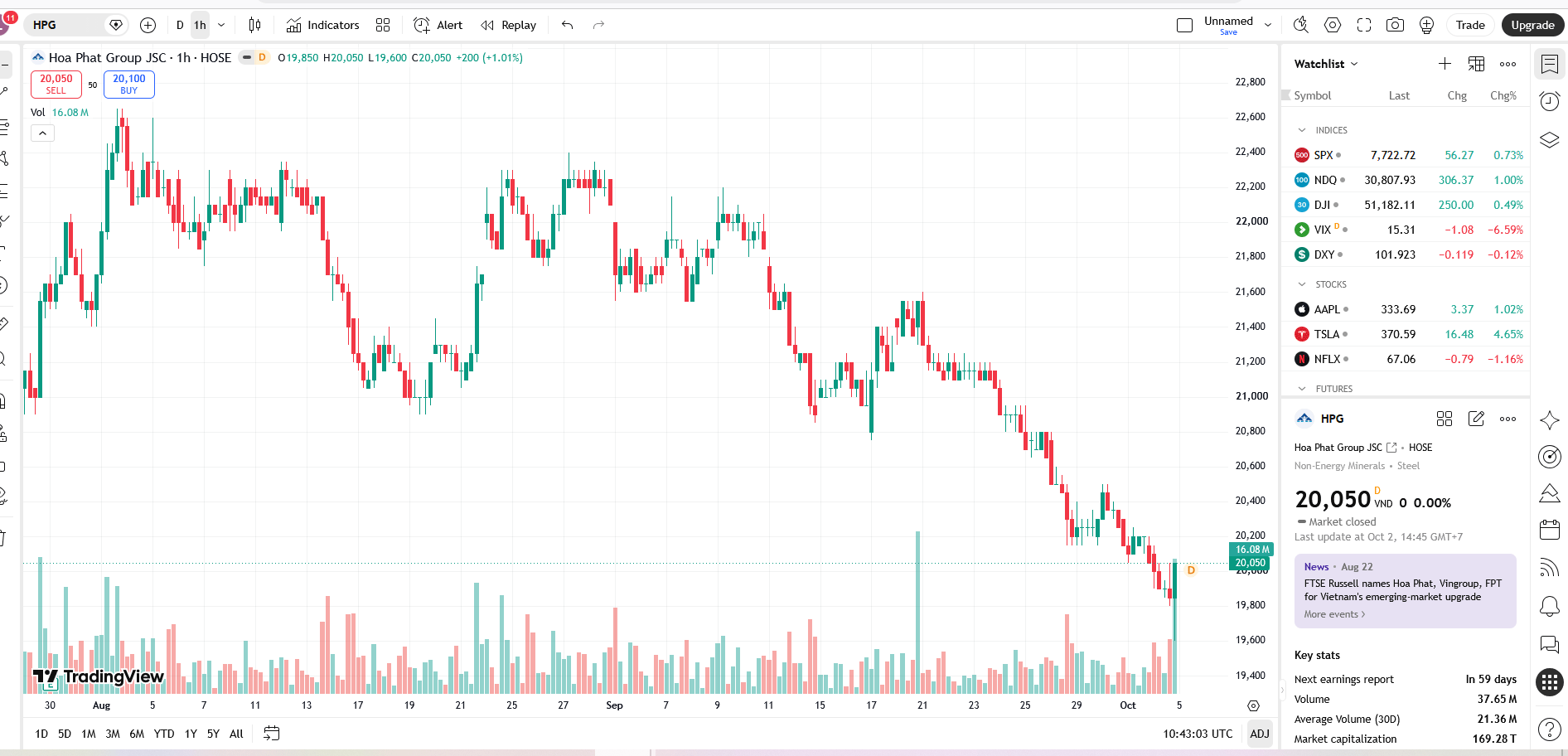This screenshot has height=756, width=1568.
Task: Open chart settings gear icon
Action: tap(1333, 25)
